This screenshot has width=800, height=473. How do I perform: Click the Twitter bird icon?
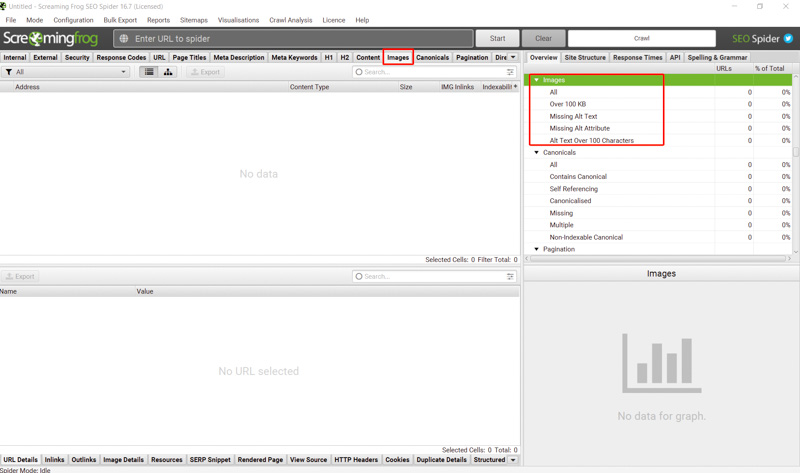pos(788,39)
